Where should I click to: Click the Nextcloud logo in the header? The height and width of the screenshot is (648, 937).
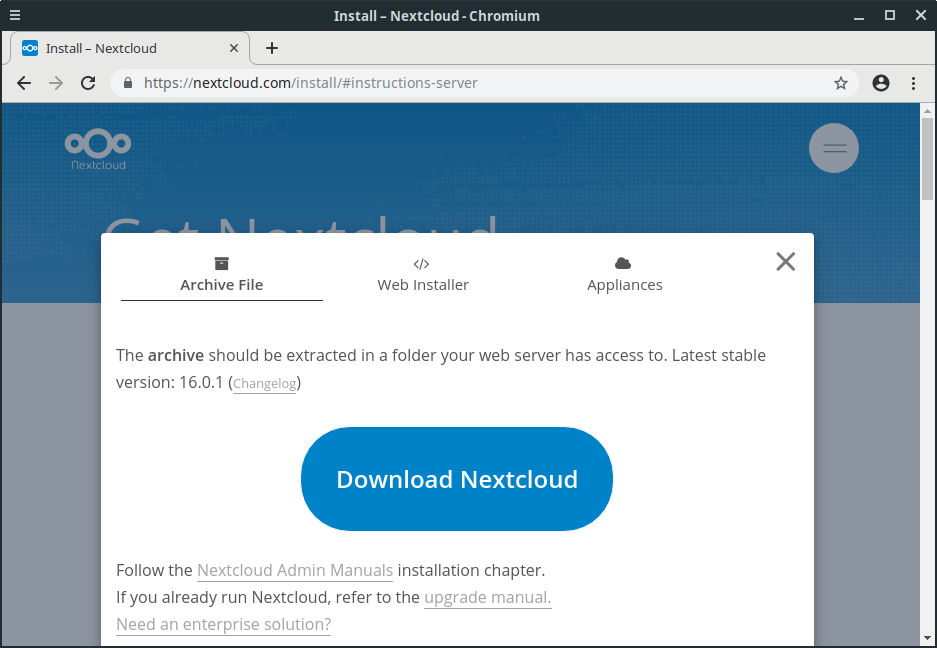(97, 147)
